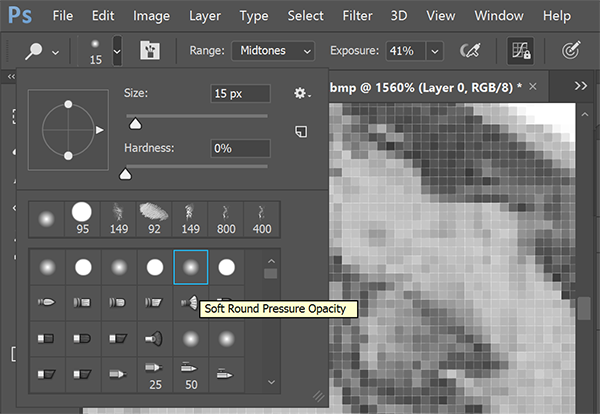Click the brush preview showing size 15
Screen dimensions: 600x414
[x=95, y=51]
